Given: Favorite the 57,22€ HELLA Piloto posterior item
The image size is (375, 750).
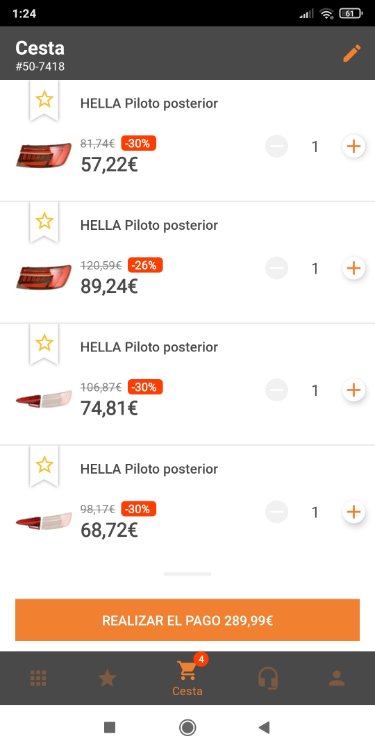Looking at the screenshot, I should 44,99.
